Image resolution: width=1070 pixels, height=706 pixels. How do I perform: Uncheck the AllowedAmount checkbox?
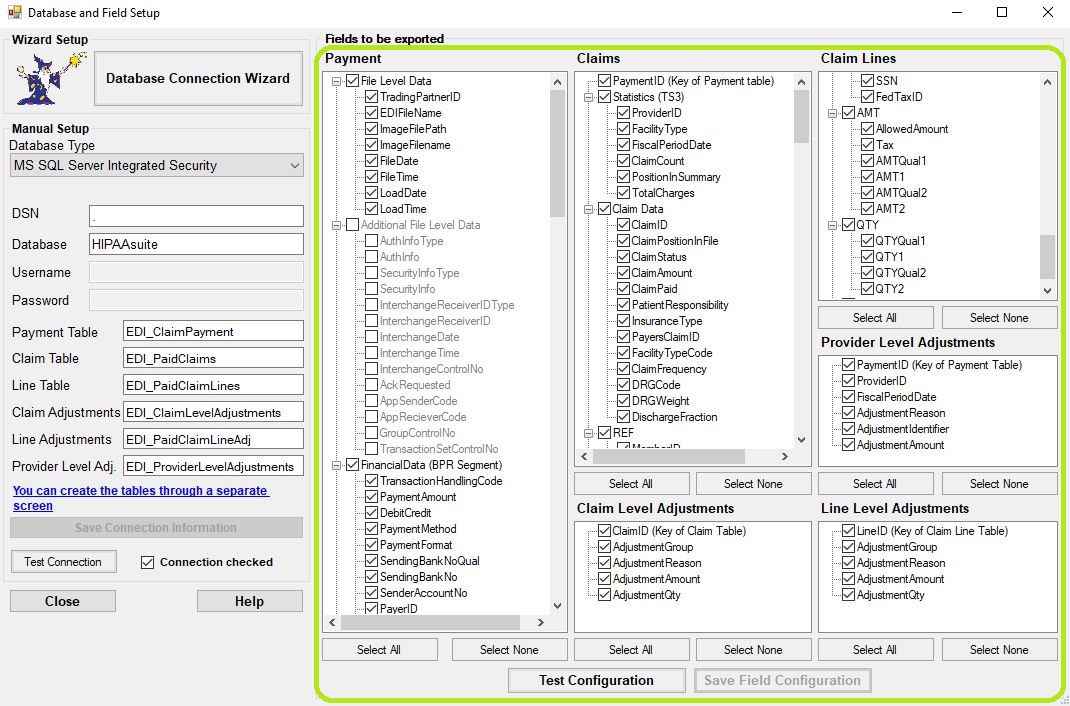867,129
